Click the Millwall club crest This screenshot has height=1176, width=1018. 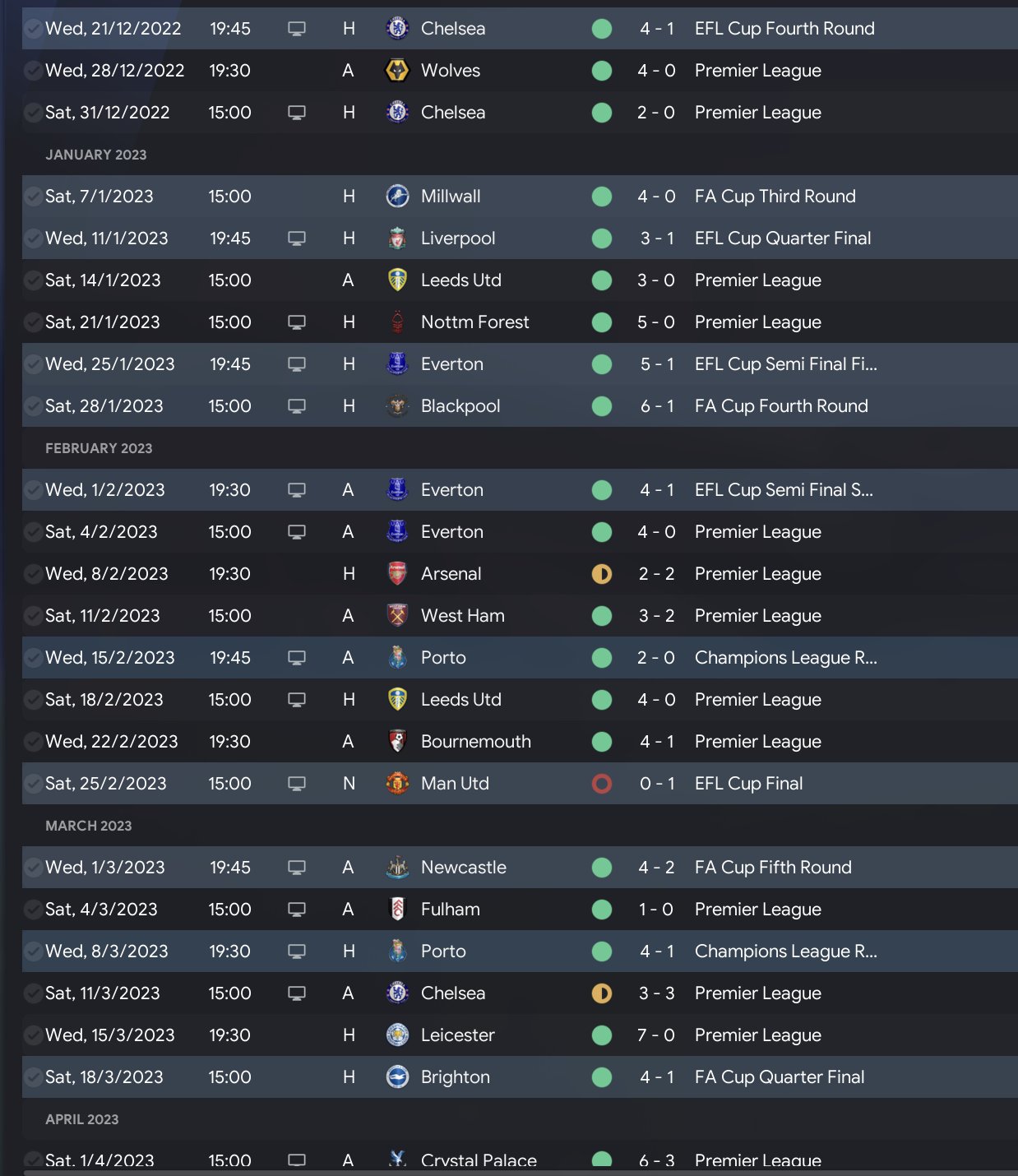397,197
